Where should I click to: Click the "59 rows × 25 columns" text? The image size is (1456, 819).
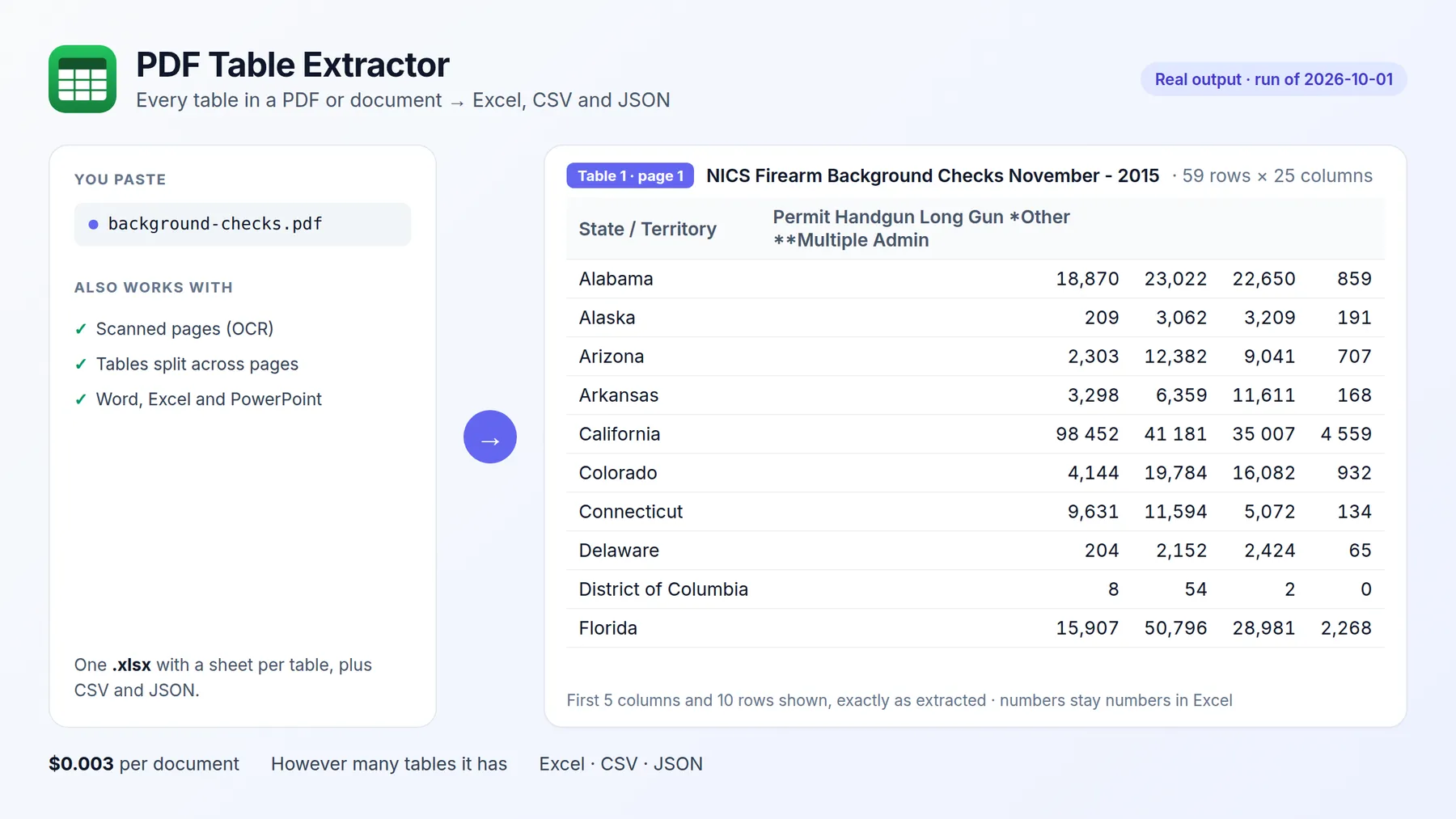(x=1277, y=176)
